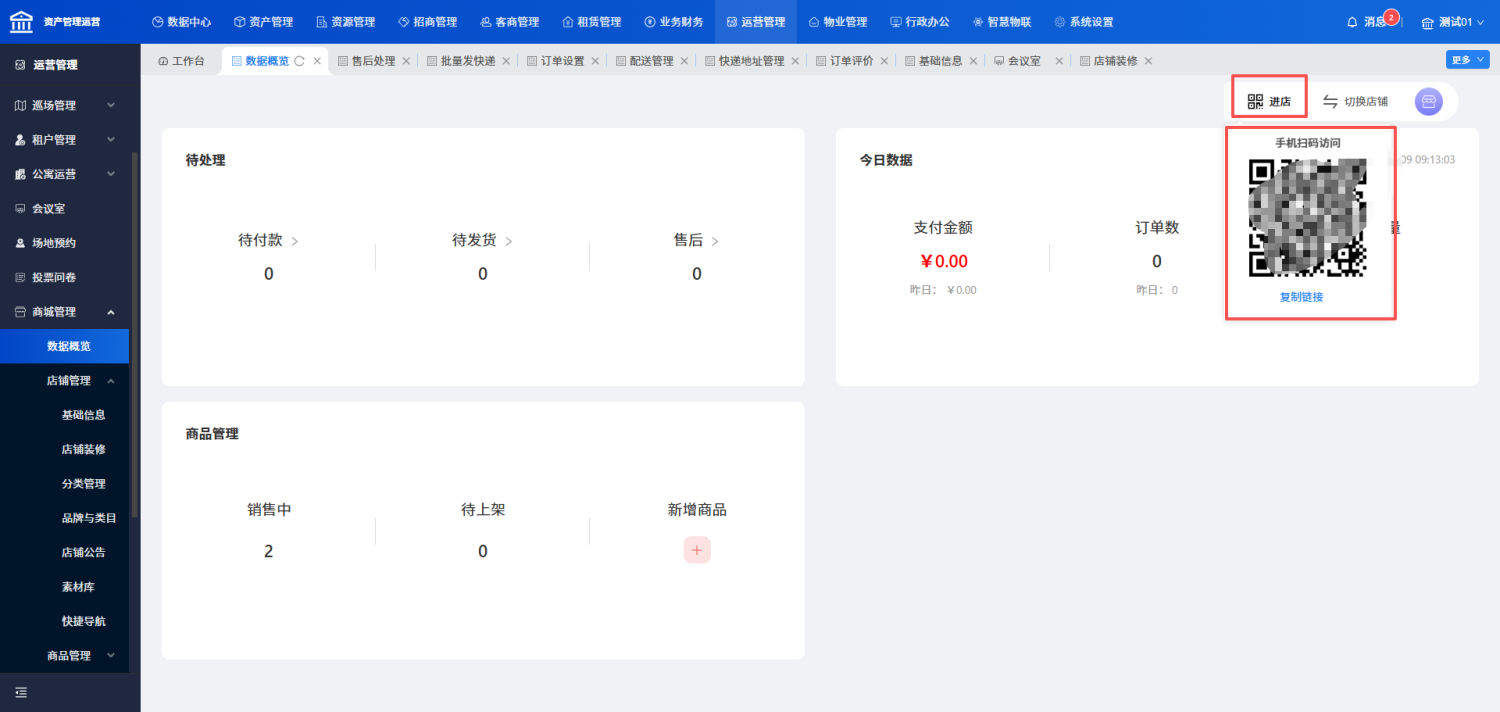Click the pink plus 新增商品 icon
This screenshot has width=1500, height=712.
click(697, 550)
